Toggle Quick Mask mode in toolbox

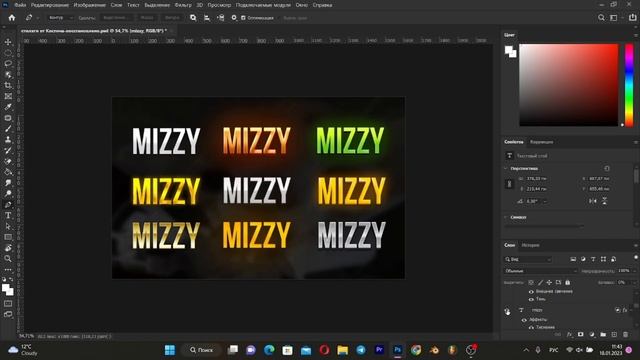8,304
